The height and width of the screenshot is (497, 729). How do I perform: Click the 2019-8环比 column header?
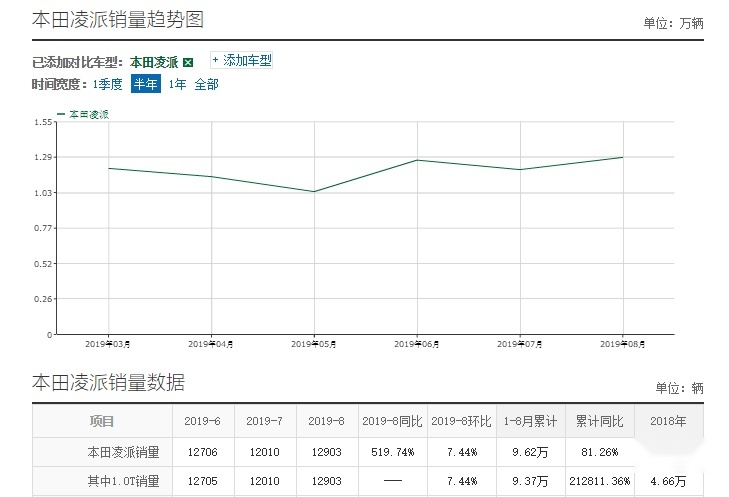461,421
